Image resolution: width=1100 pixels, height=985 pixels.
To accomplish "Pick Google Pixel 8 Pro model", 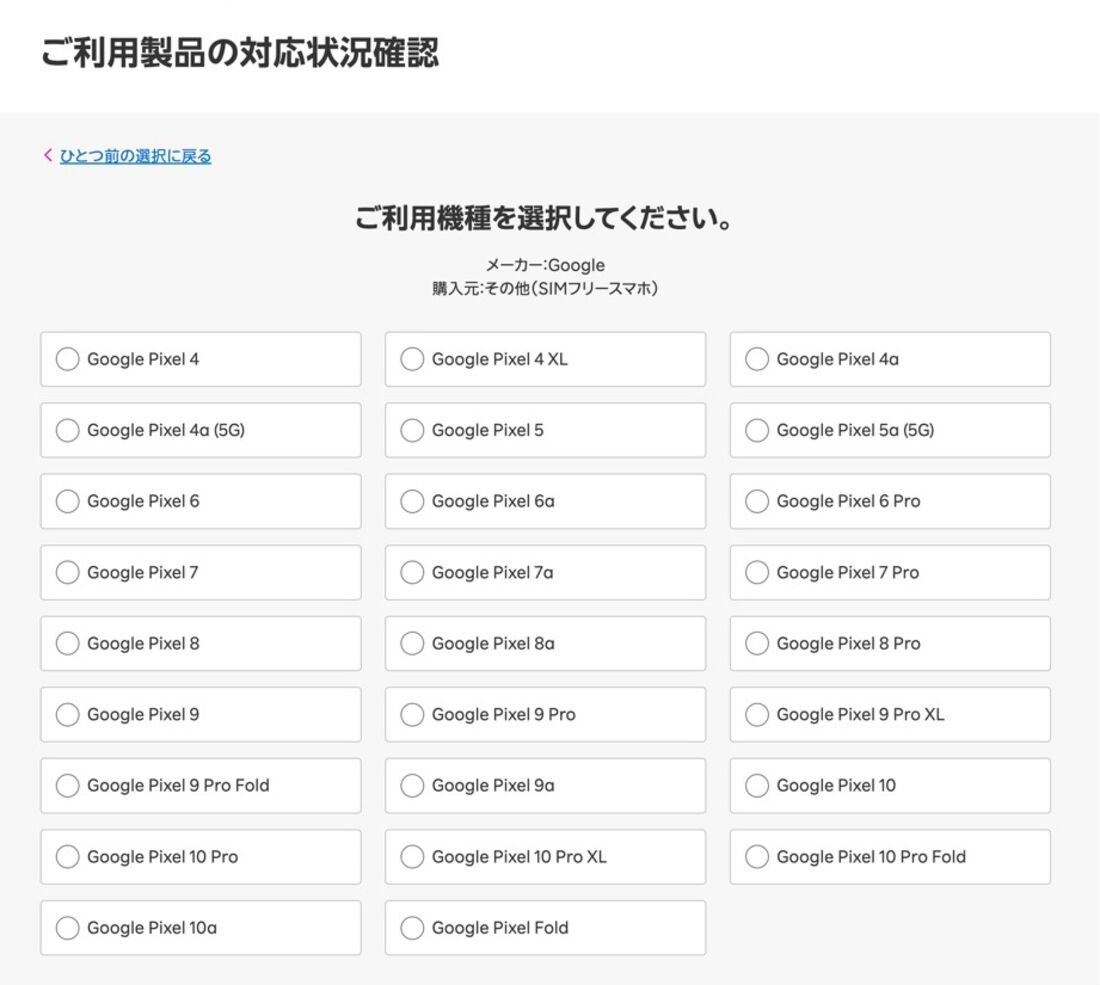I will 890,643.
